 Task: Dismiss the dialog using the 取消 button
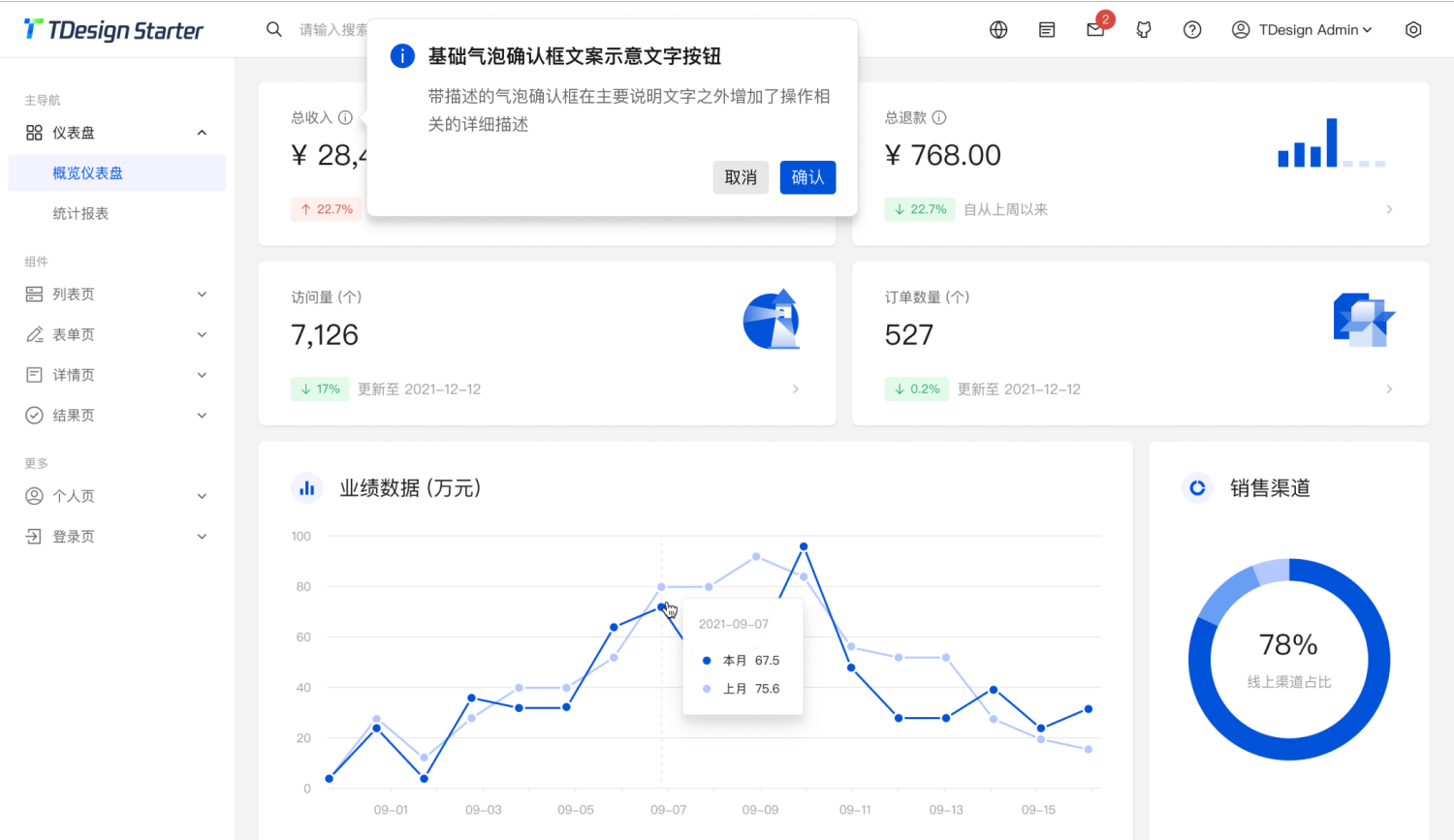tap(741, 177)
